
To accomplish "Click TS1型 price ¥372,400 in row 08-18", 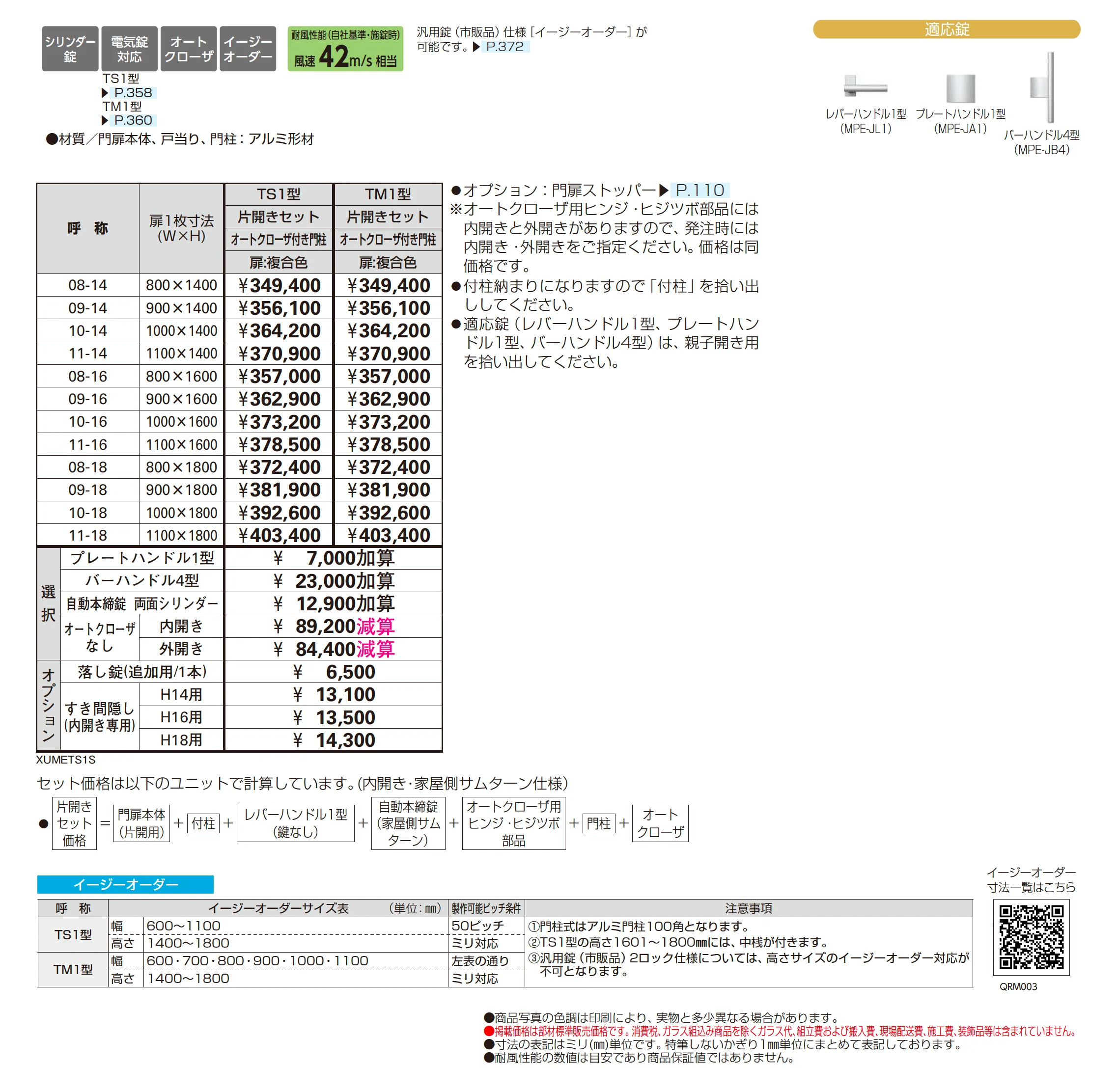I will (279, 467).
